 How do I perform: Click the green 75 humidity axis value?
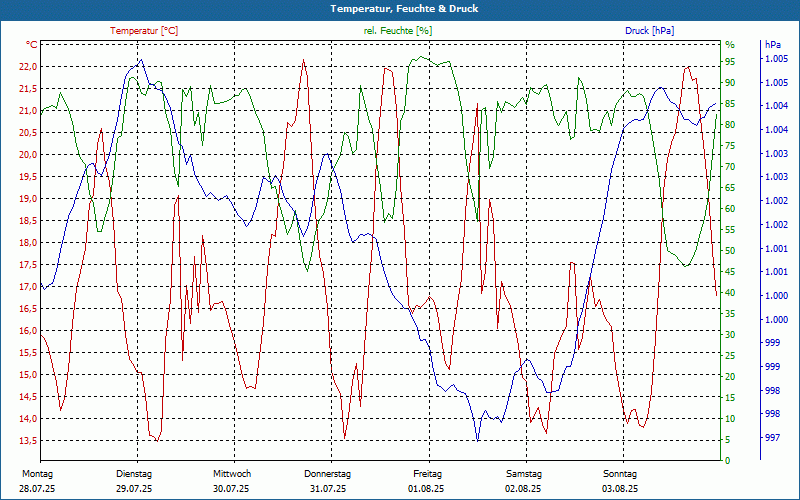click(730, 145)
